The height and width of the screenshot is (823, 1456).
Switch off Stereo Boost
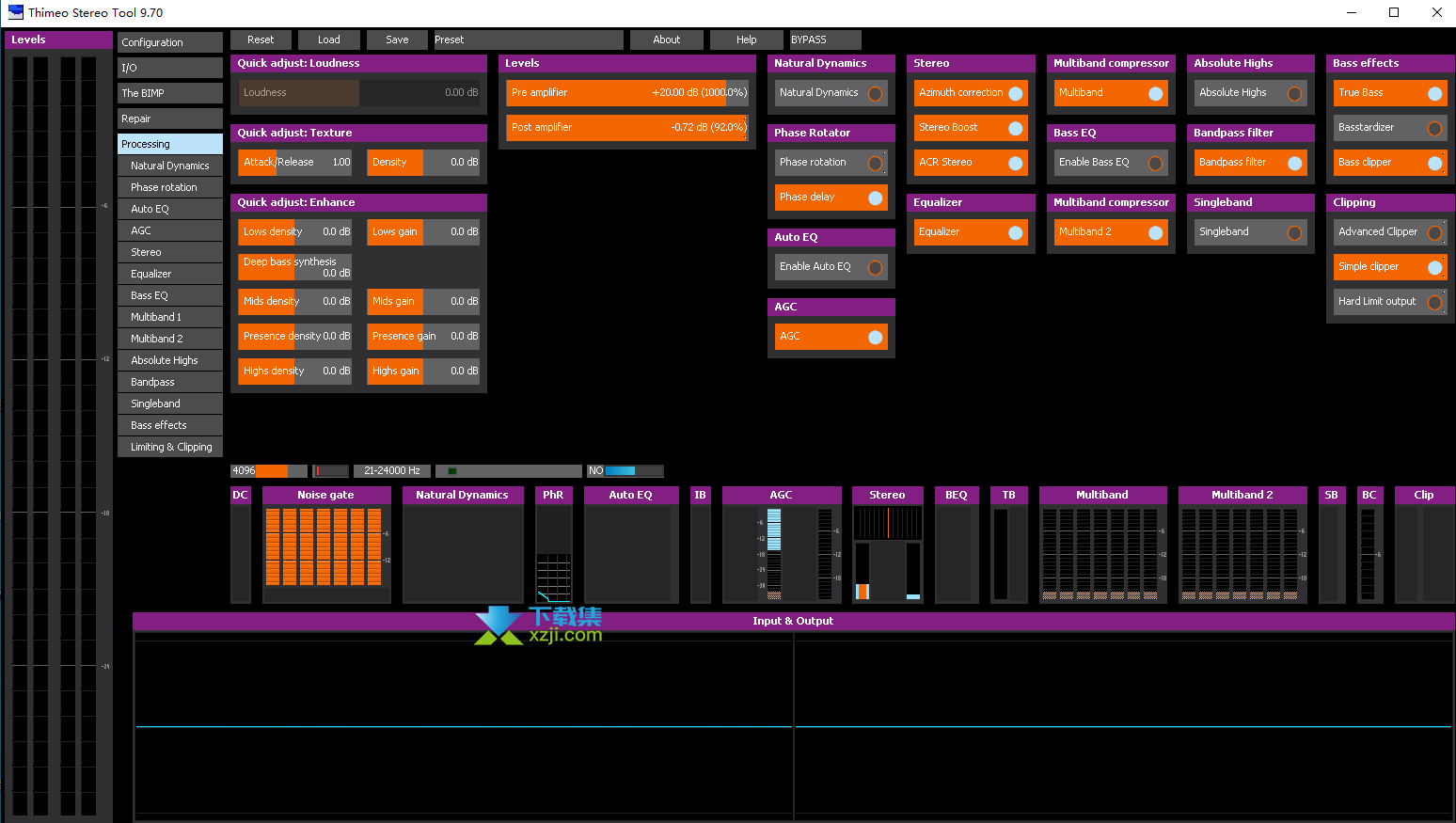pos(971,128)
